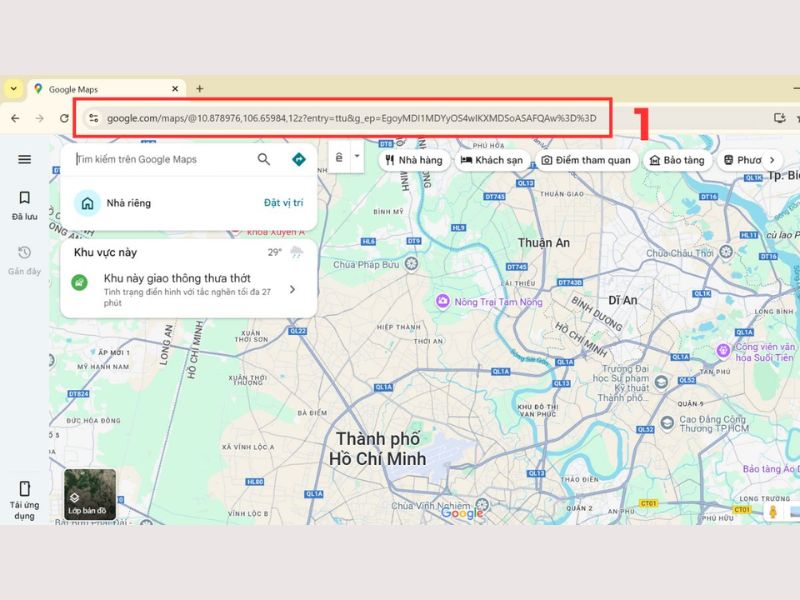Open the Đã lưu saved places
The width and height of the screenshot is (800, 600).
[24, 205]
